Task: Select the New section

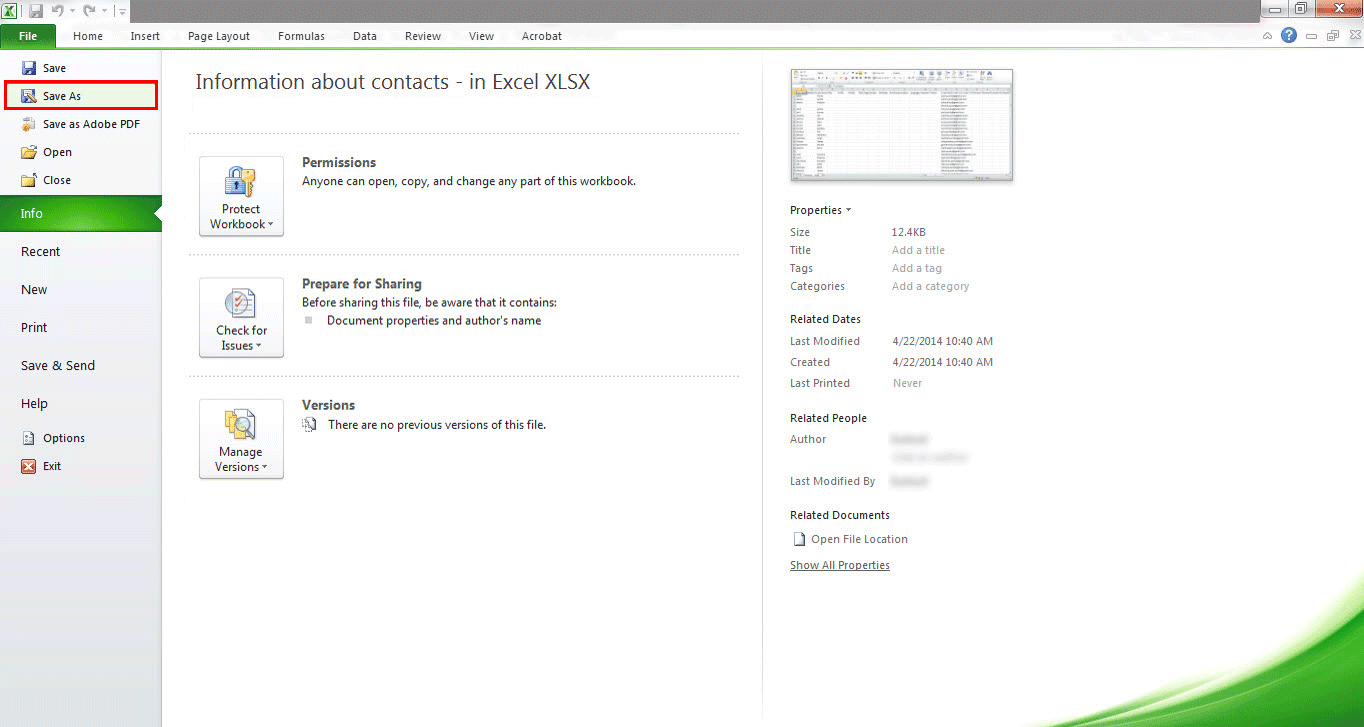Action: click(x=81, y=289)
